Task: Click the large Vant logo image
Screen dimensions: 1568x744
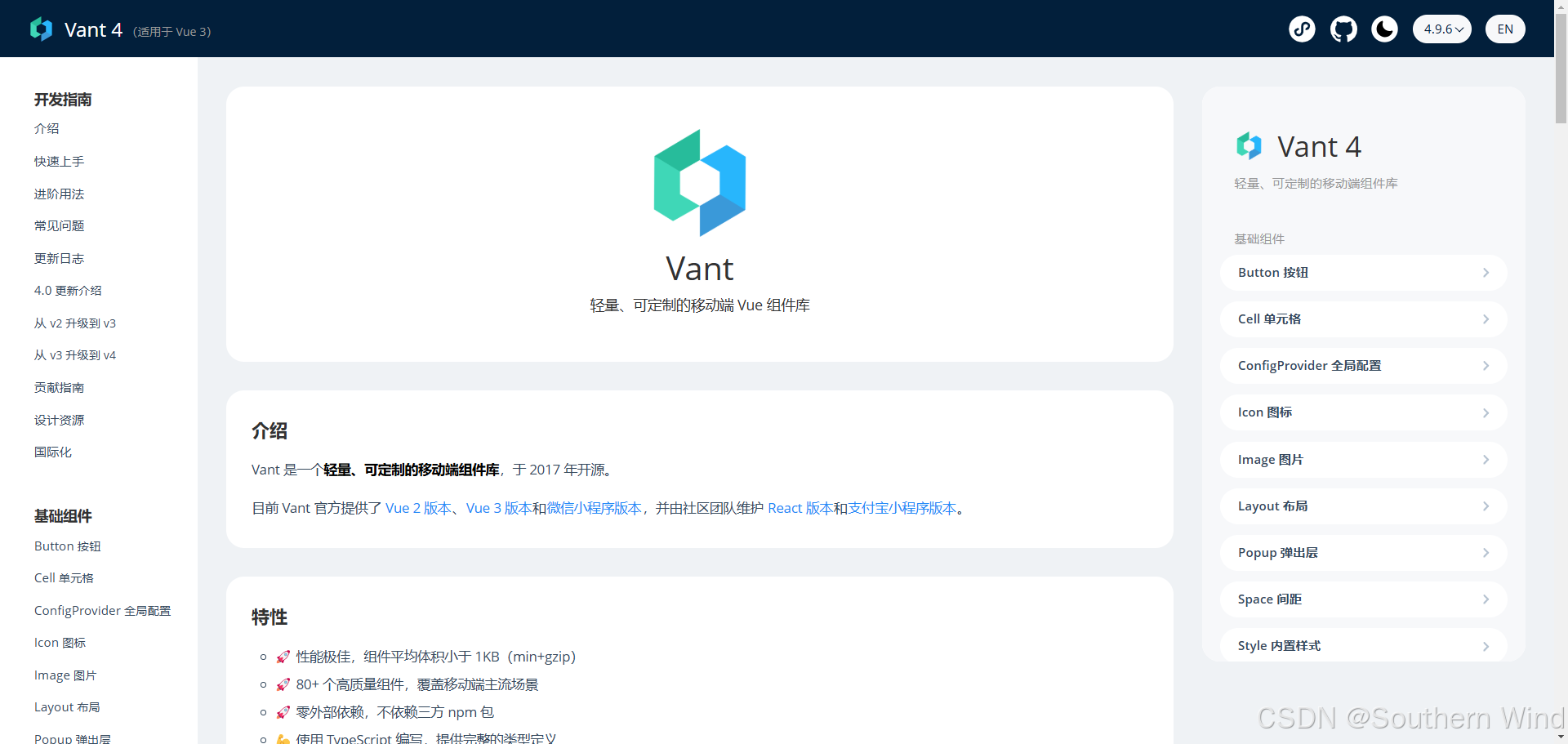Action: pos(700,183)
